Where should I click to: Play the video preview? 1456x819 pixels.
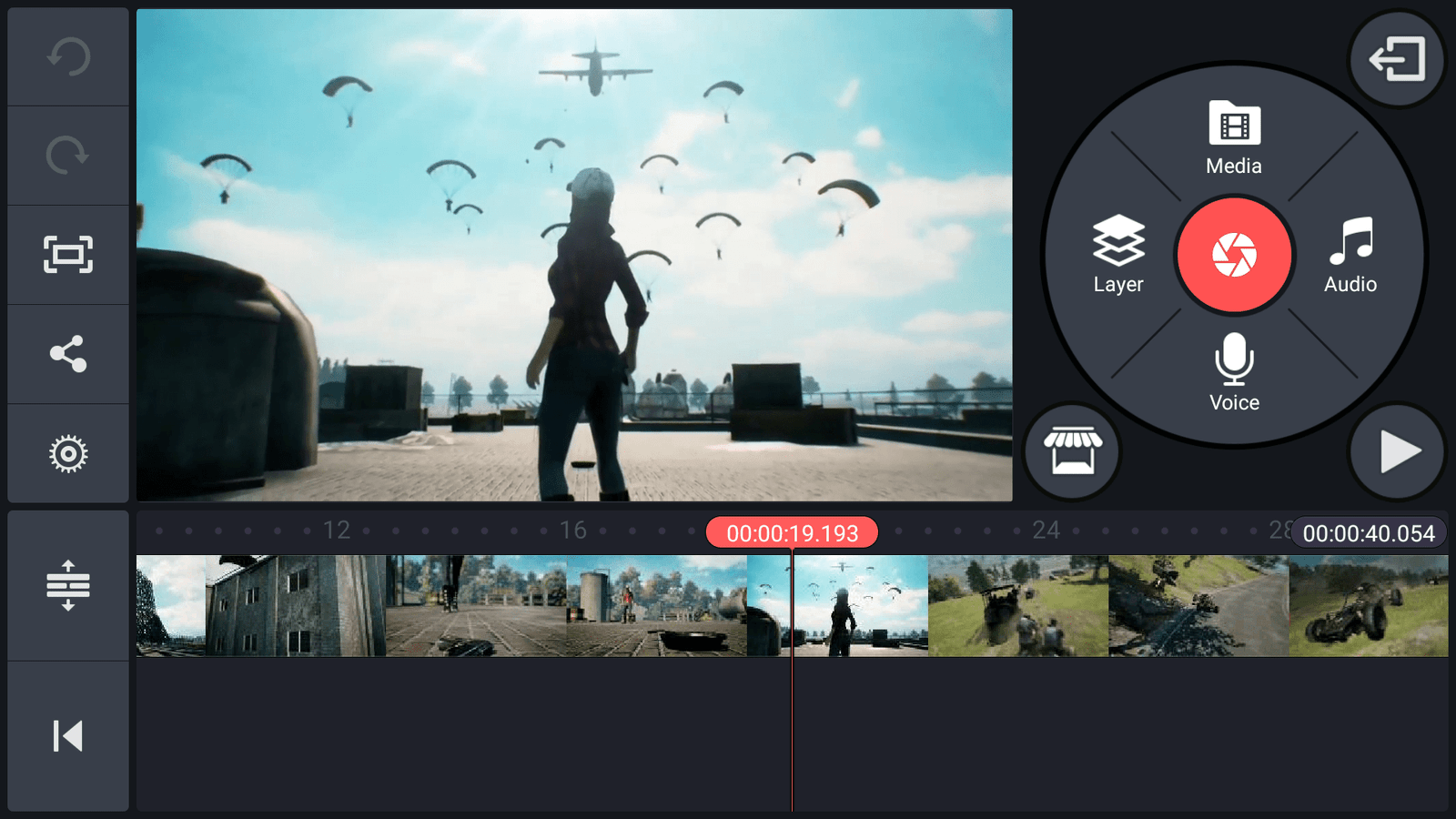point(1397,451)
